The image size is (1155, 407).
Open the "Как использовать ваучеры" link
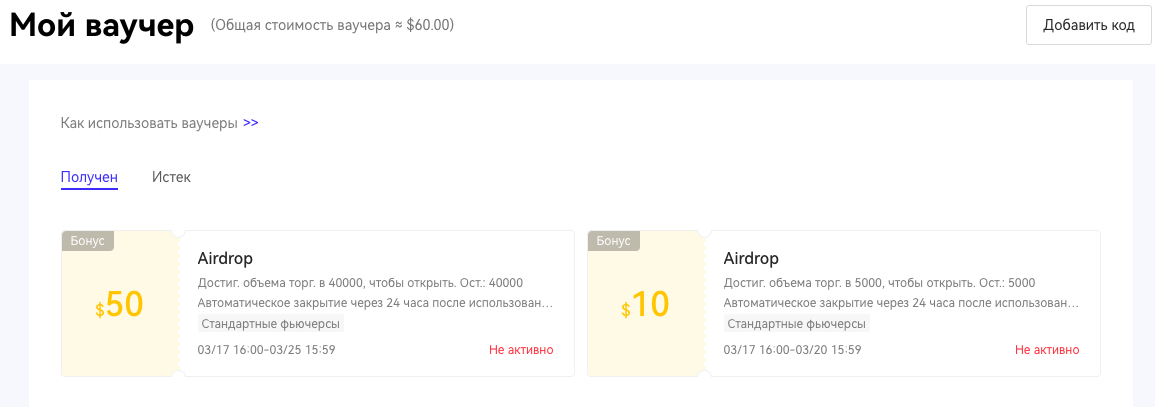[149, 123]
